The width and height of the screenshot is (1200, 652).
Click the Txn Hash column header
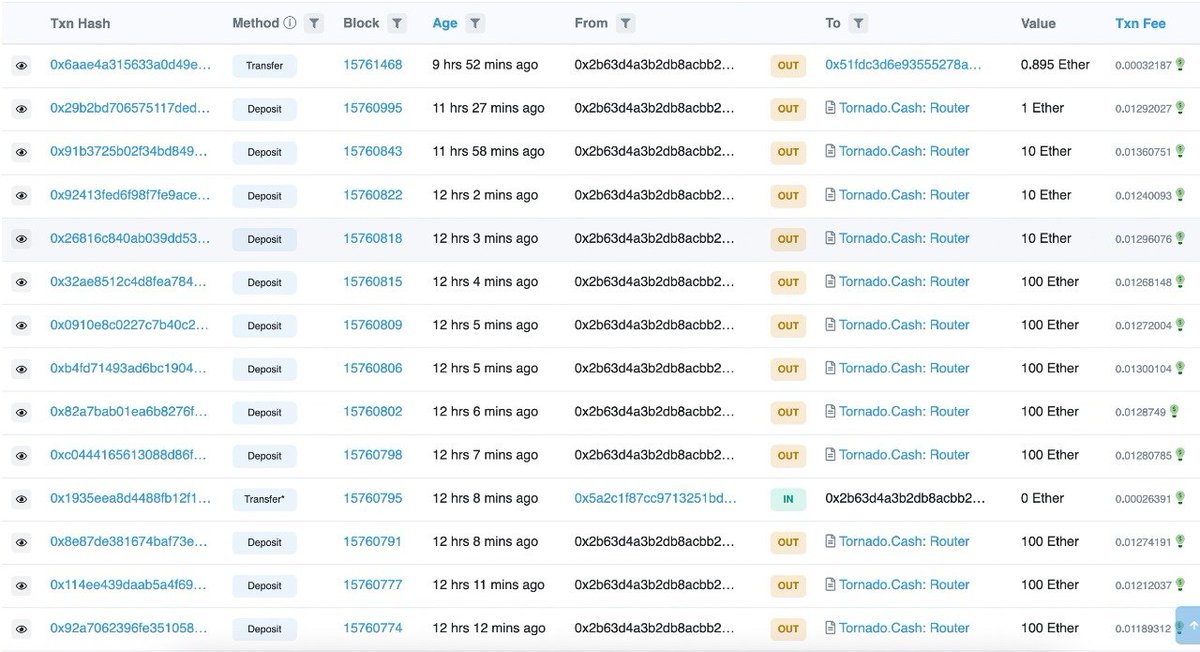pos(80,23)
